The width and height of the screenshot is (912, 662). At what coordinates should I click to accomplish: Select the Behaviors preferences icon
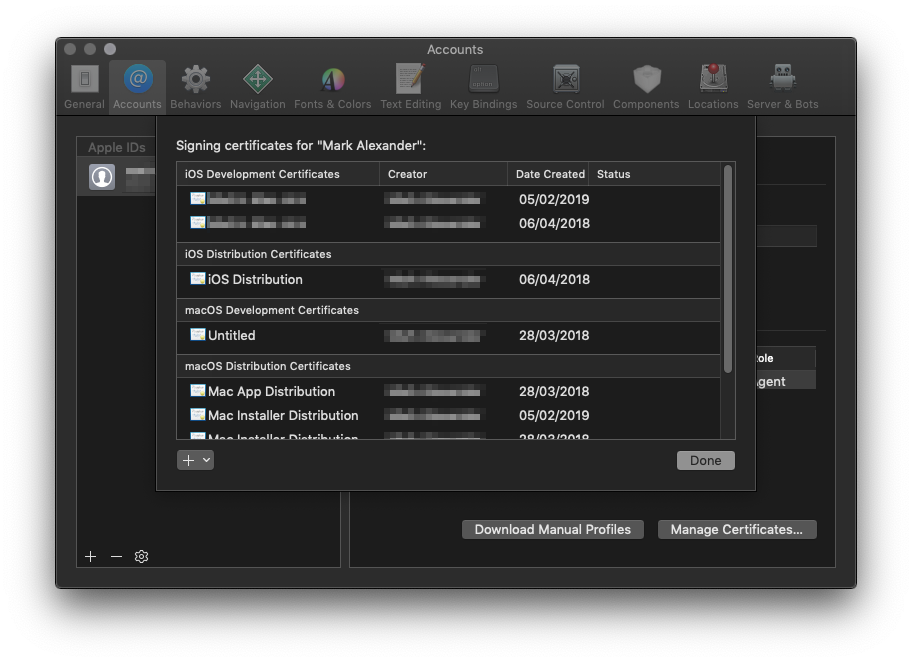[x=195, y=86]
